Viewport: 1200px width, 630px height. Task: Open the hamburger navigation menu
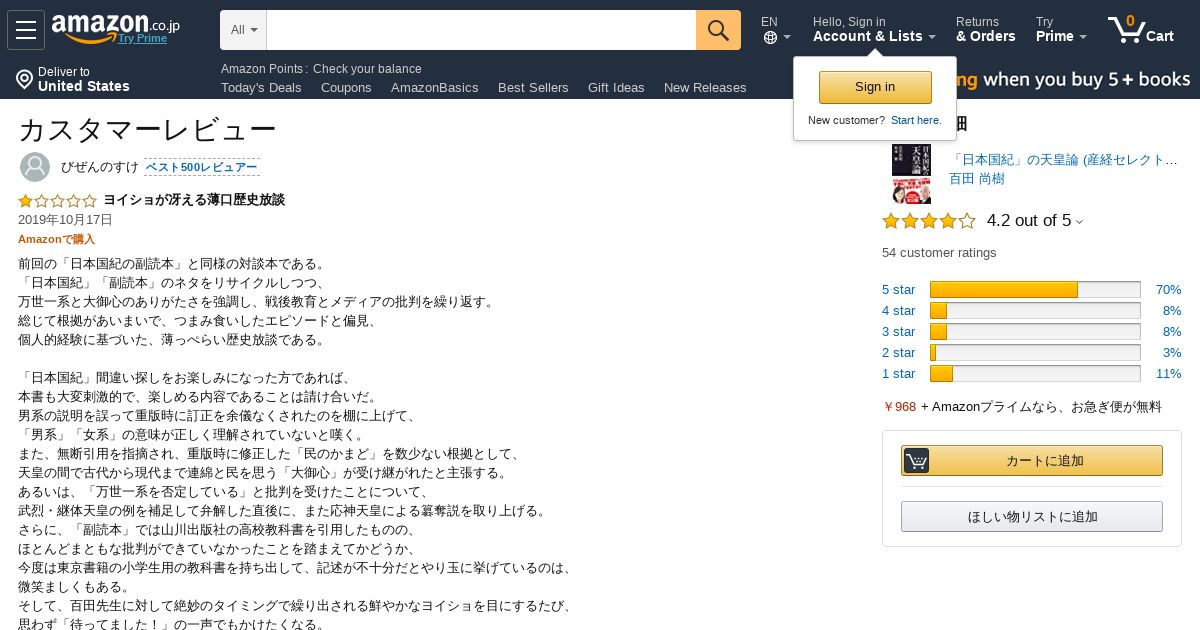26,30
